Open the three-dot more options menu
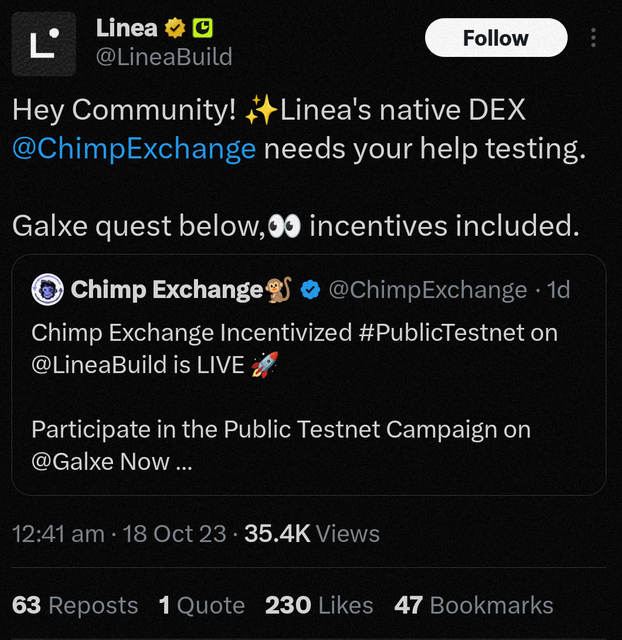 pyautogui.click(x=593, y=38)
